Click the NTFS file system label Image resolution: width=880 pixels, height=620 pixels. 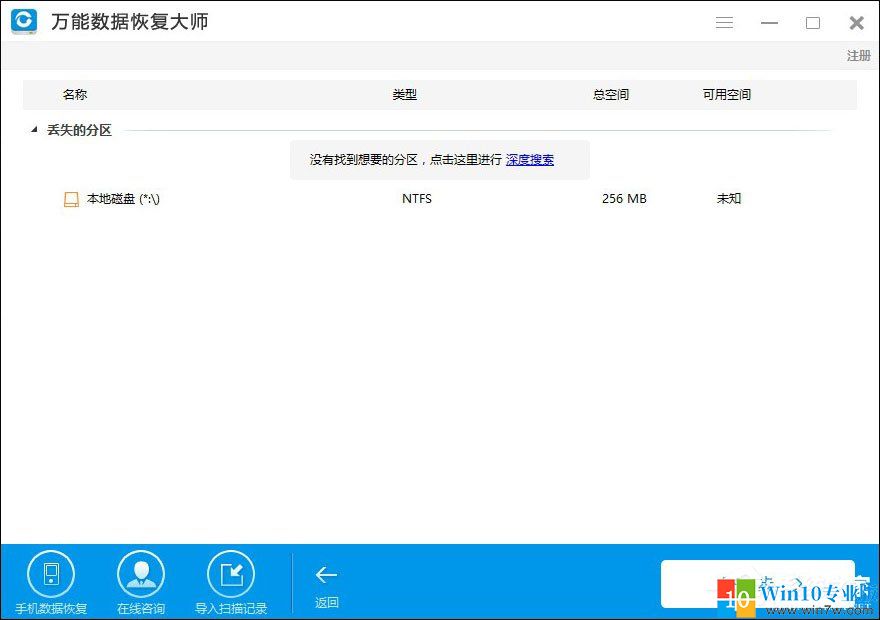tap(416, 198)
